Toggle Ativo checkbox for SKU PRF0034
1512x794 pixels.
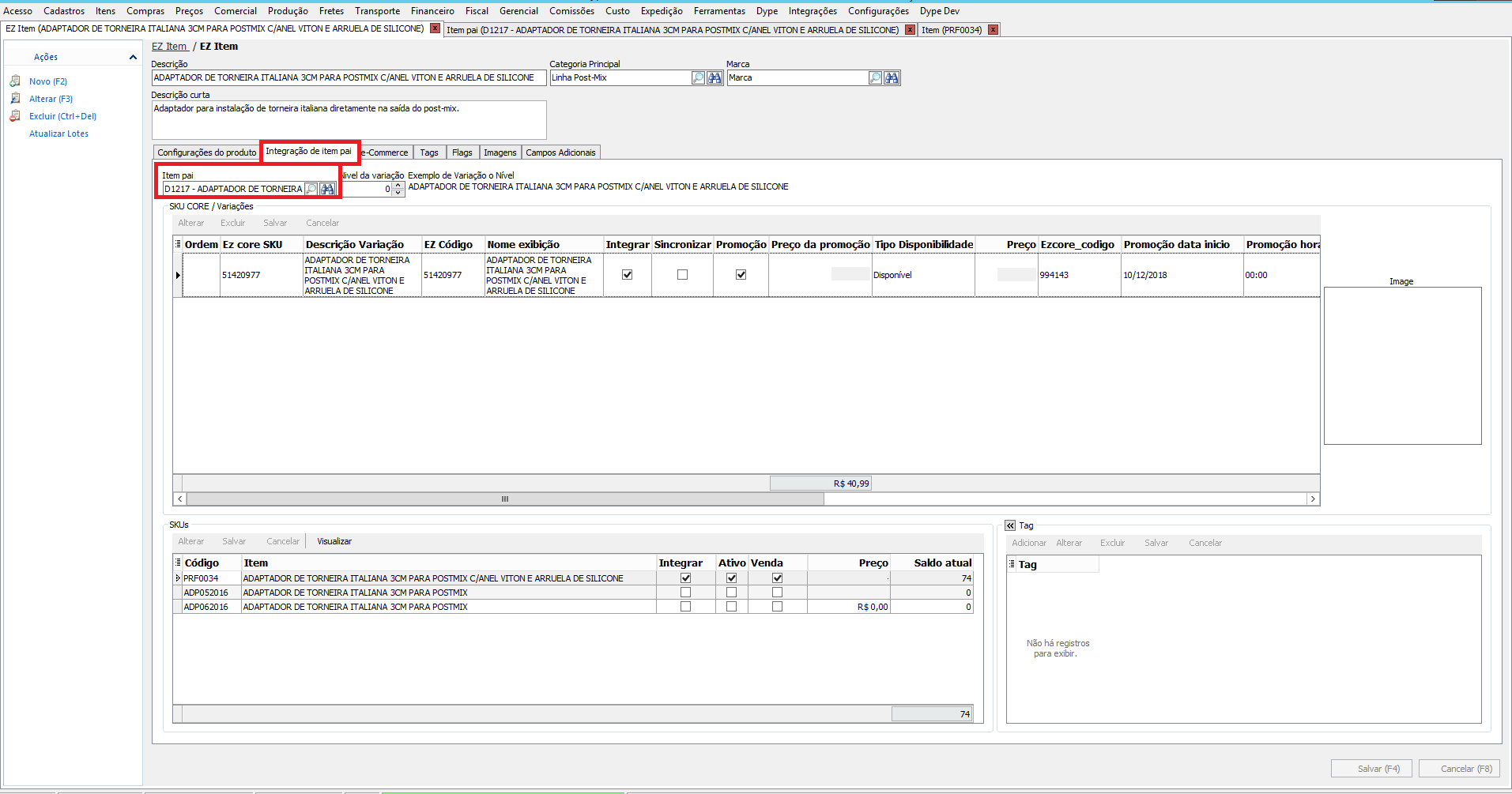732,578
